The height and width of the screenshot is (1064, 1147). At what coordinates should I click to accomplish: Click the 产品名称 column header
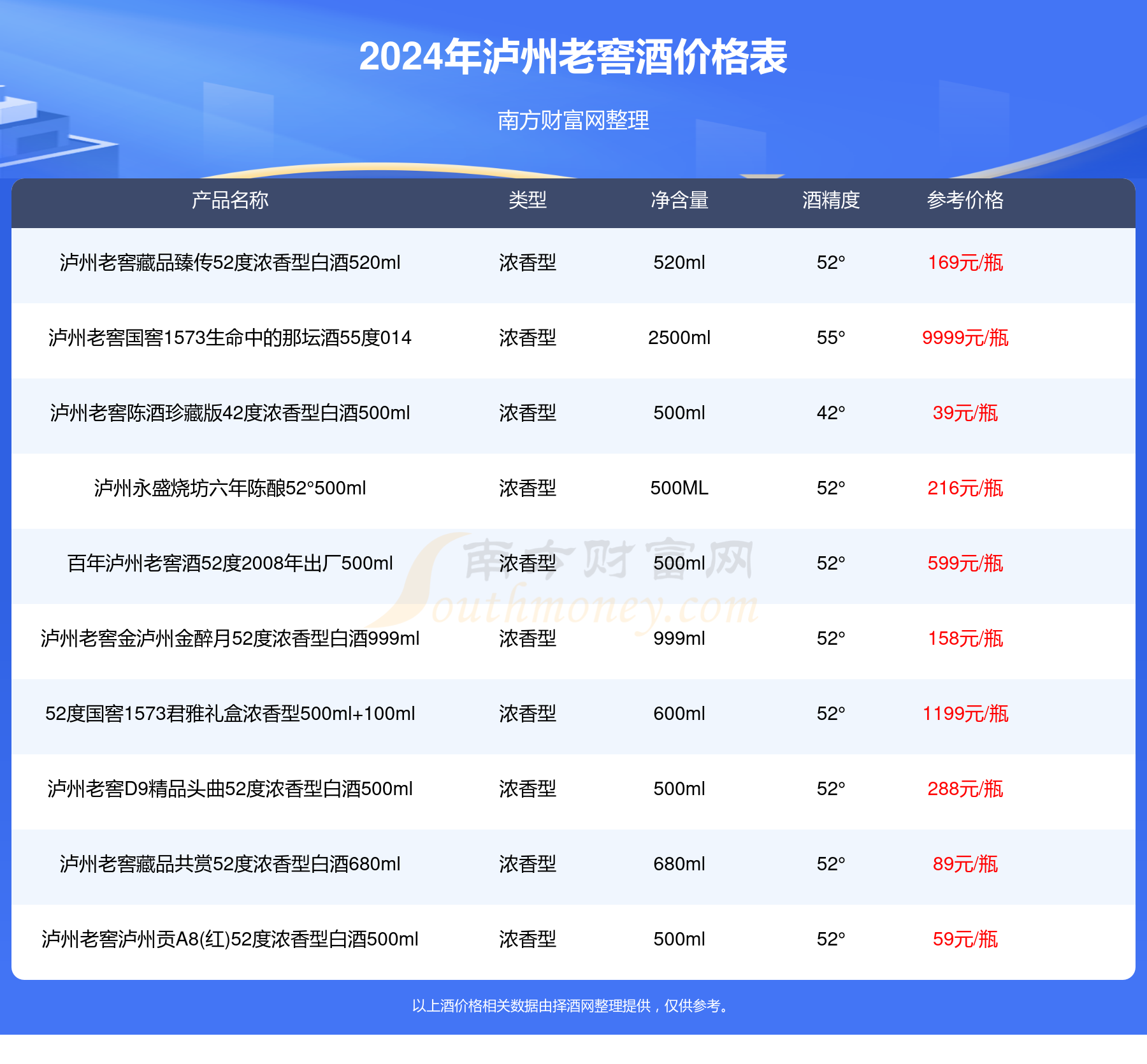pyautogui.click(x=230, y=200)
